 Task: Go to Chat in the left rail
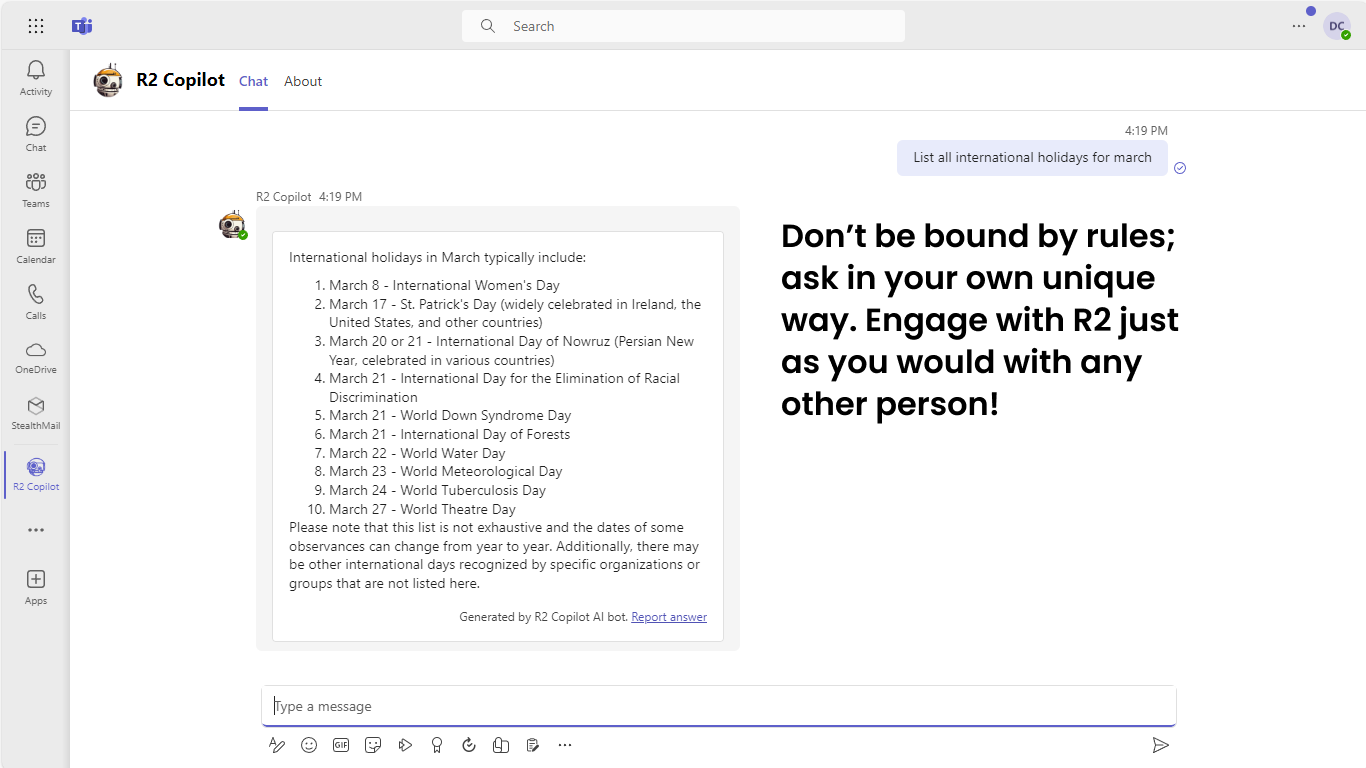(x=36, y=134)
